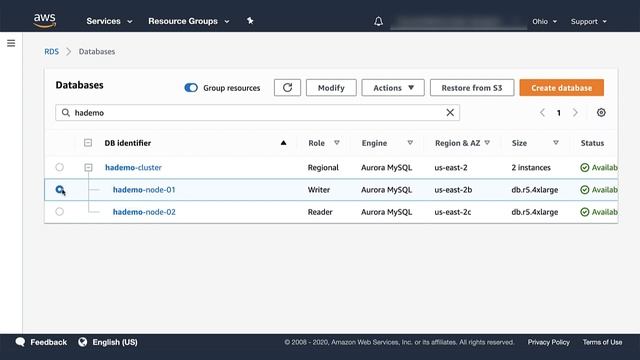The width and height of the screenshot is (640, 360).
Task: Select the hademo-cluster radio button
Action: [60, 167]
